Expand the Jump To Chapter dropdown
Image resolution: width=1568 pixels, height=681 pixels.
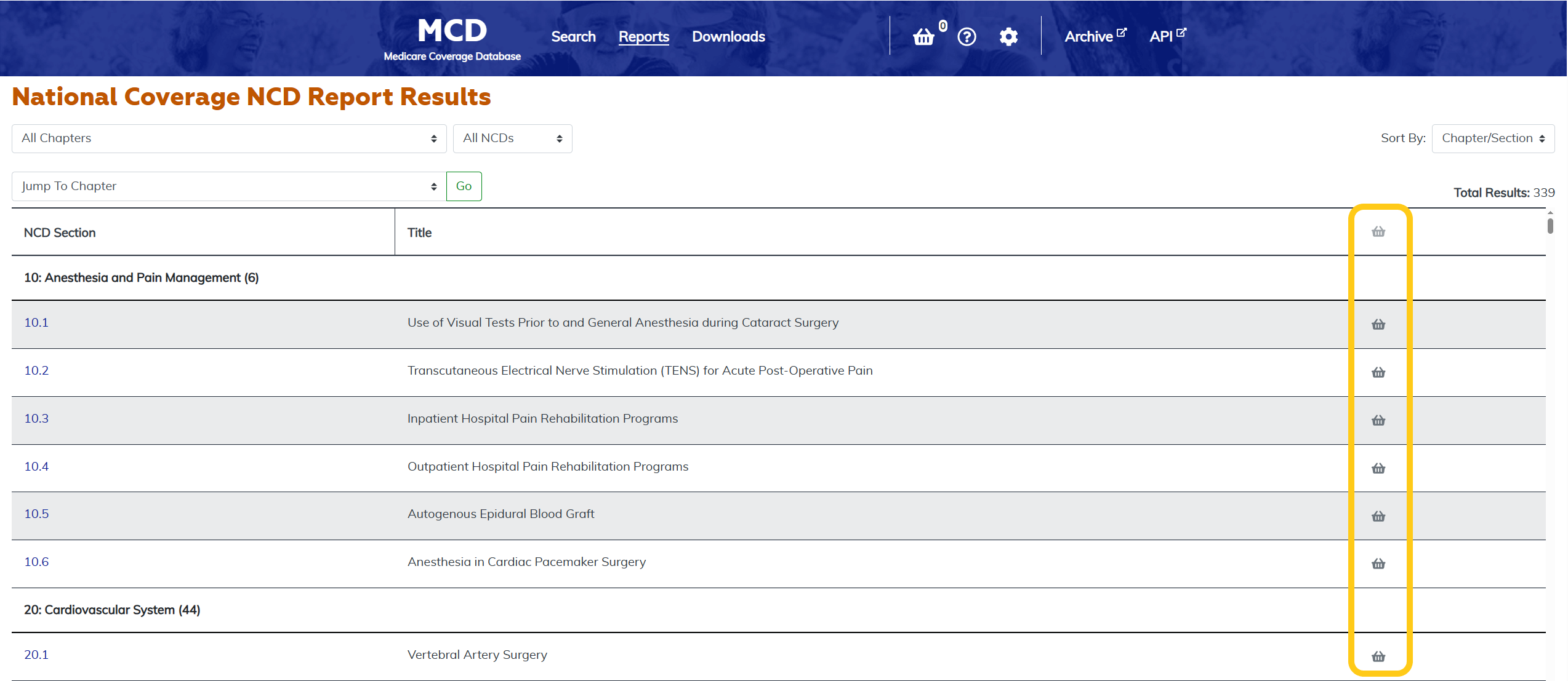[228, 186]
